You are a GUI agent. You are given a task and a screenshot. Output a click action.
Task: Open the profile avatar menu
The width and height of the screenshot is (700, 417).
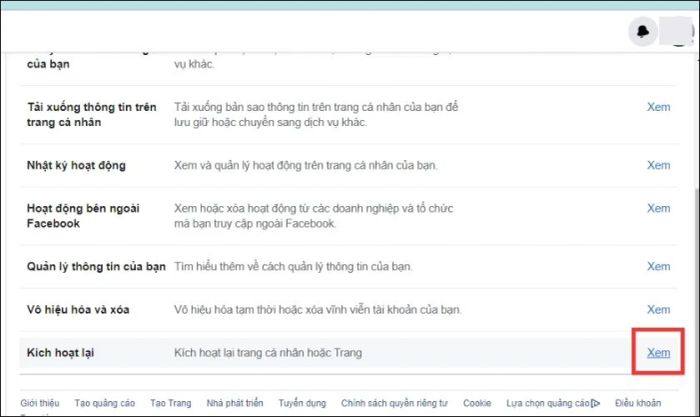click(x=678, y=31)
